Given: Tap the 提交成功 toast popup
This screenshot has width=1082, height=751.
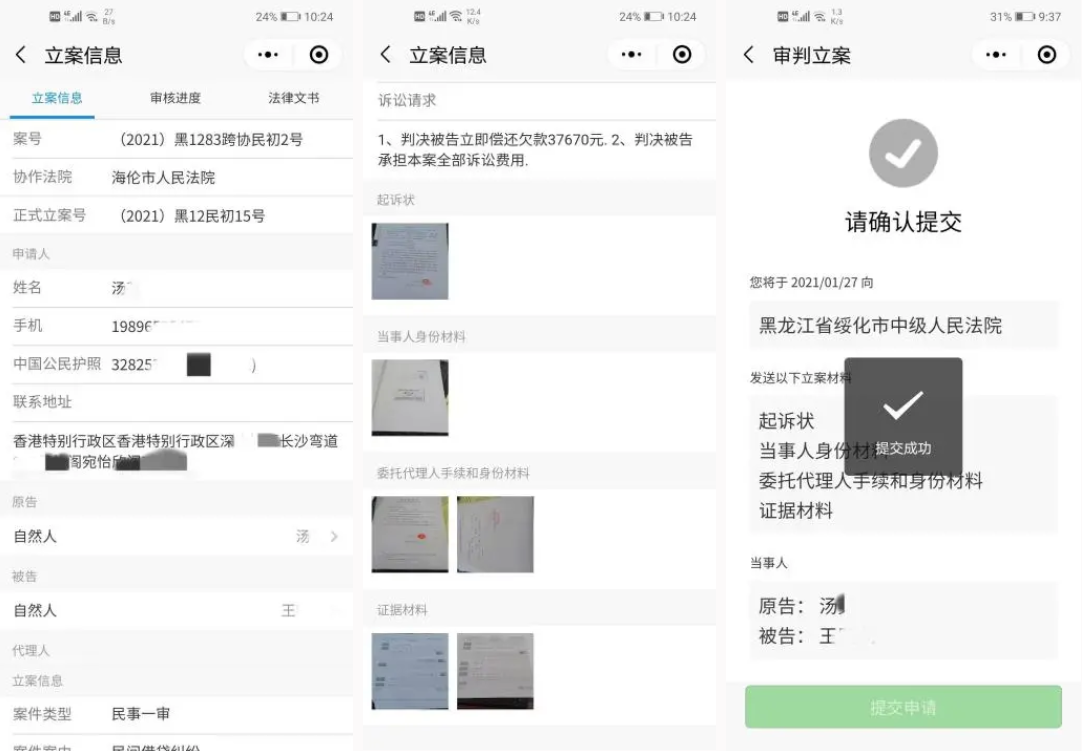Looking at the screenshot, I should 903,416.
